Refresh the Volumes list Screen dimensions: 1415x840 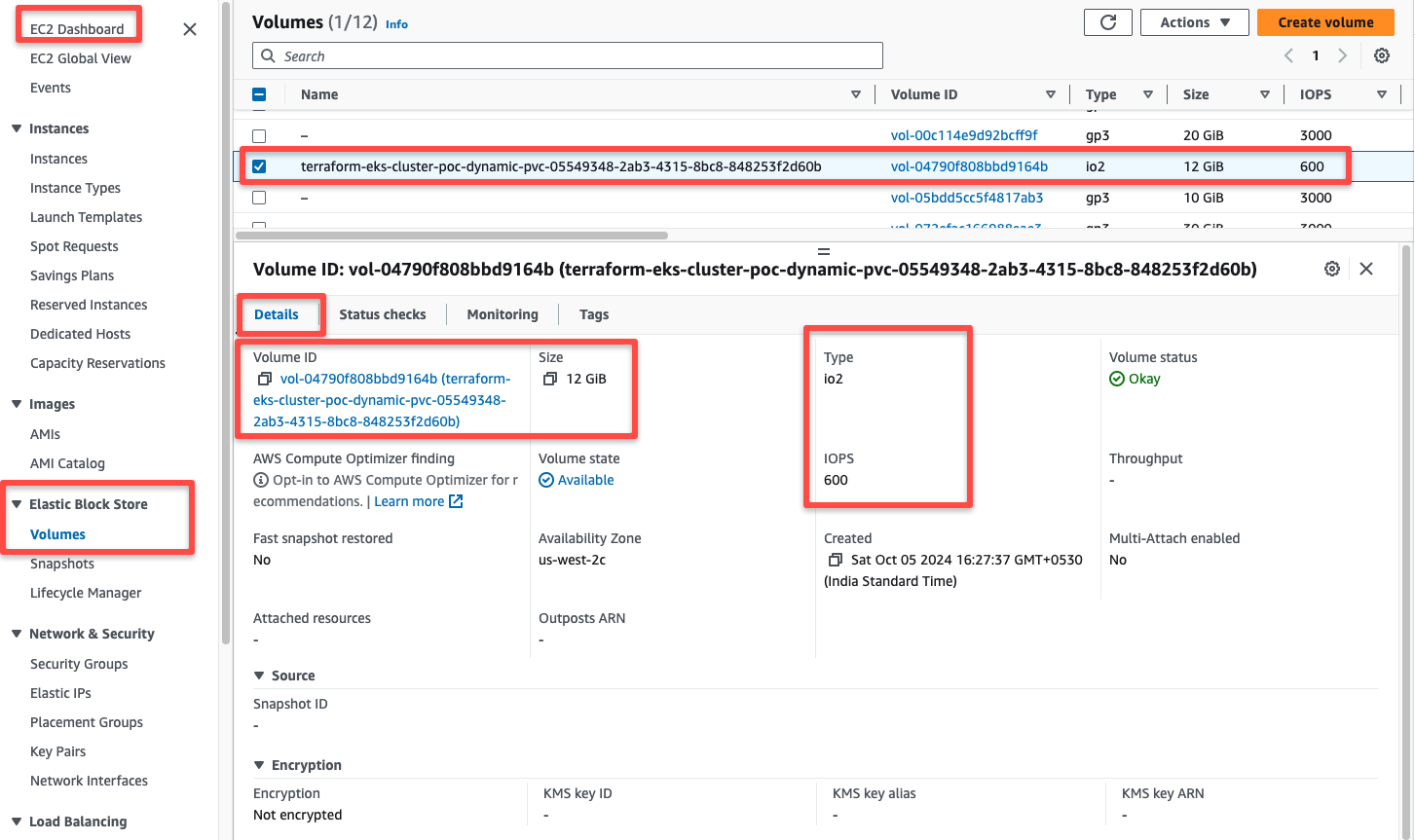coord(1107,21)
